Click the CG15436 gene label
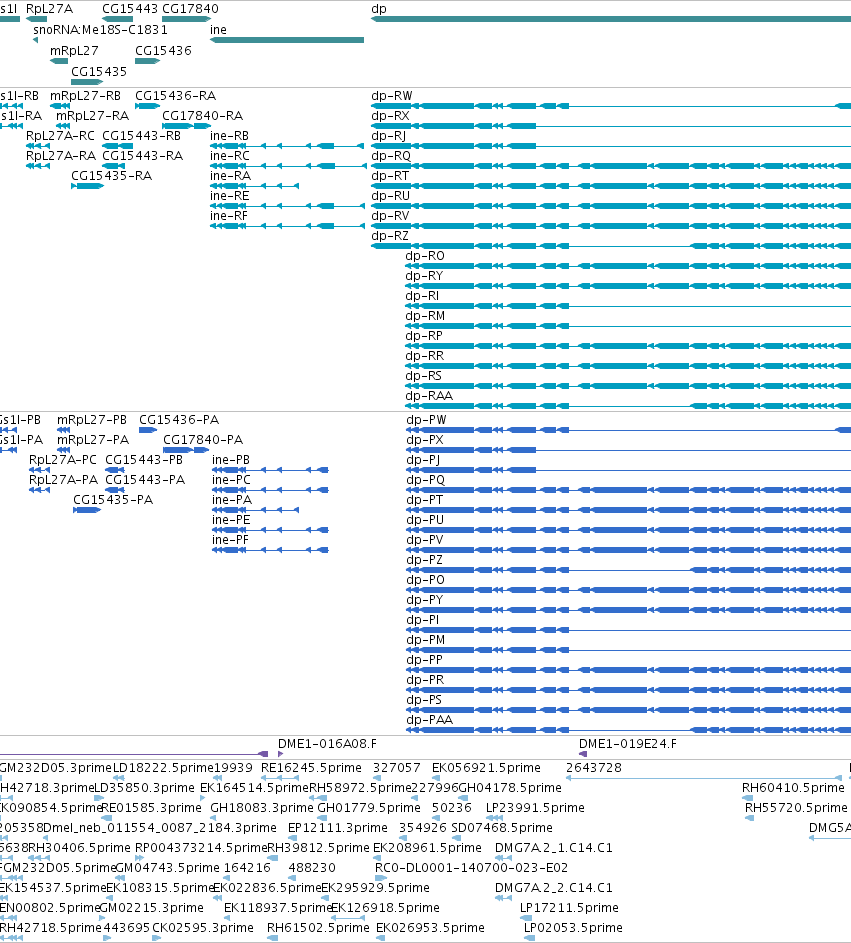Image resolution: width=851 pixels, height=943 pixels. tap(163, 51)
